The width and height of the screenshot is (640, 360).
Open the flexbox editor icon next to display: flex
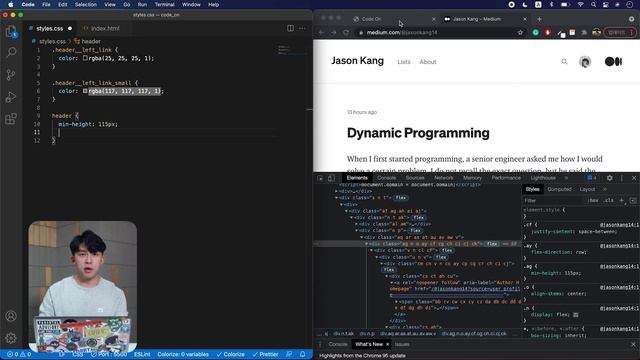click(x=576, y=315)
